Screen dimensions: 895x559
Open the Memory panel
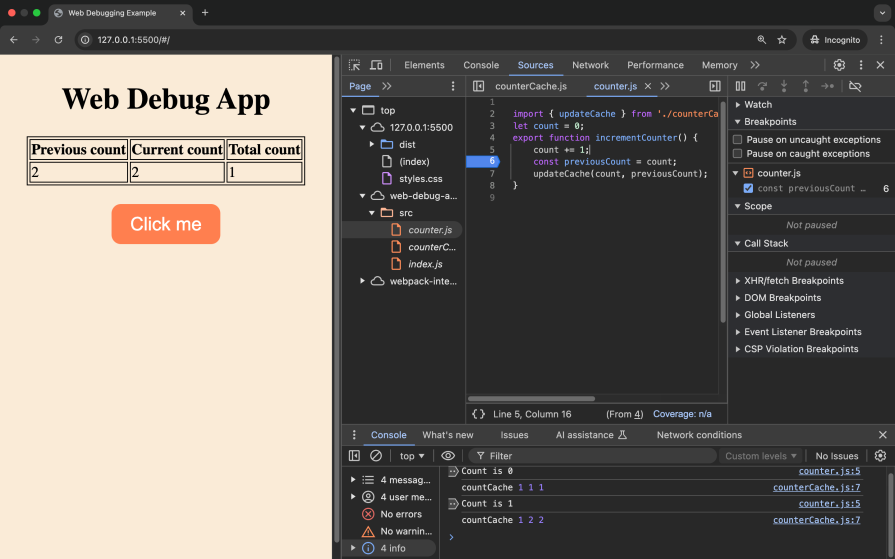(719, 65)
